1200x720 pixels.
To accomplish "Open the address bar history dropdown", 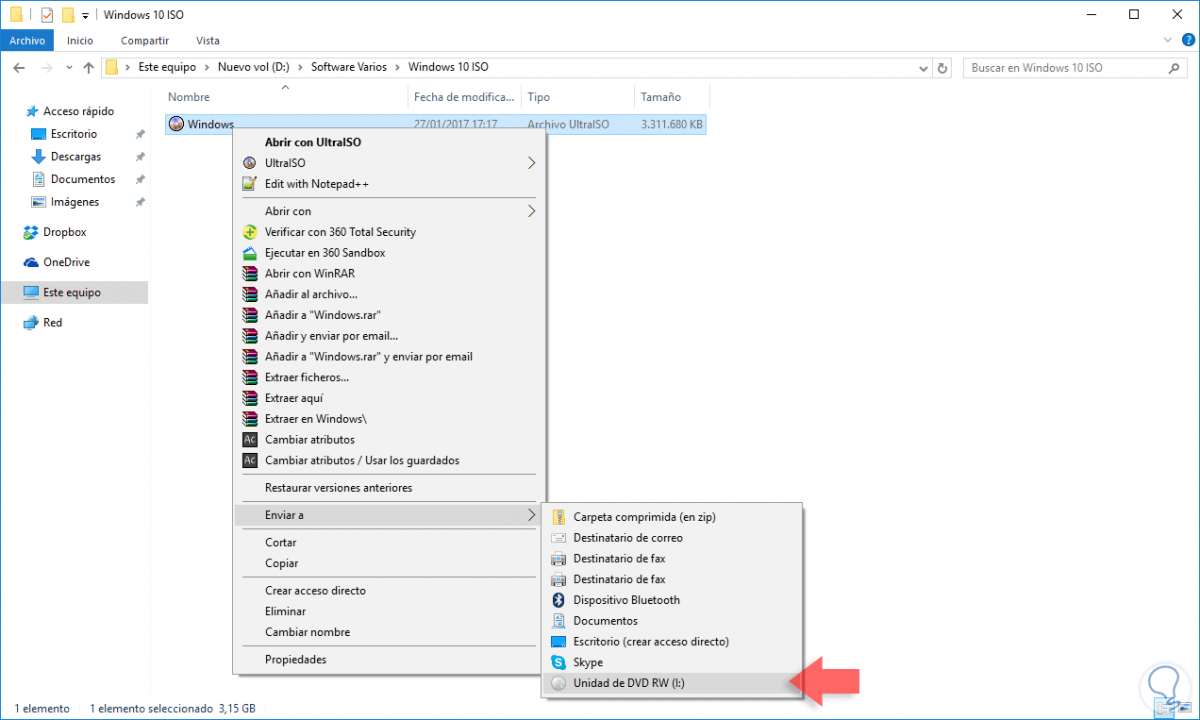I will [923, 68].
